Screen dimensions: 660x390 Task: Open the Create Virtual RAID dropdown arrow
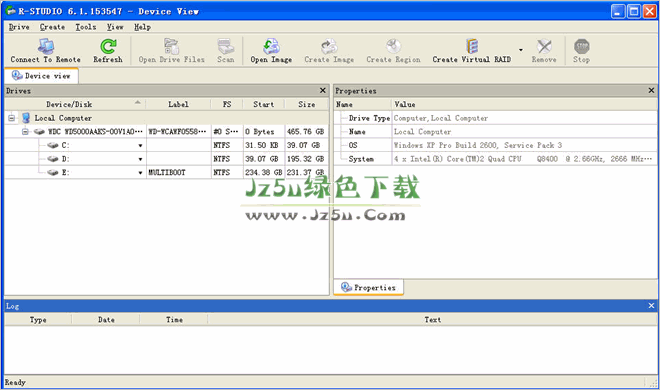point(521,50)
